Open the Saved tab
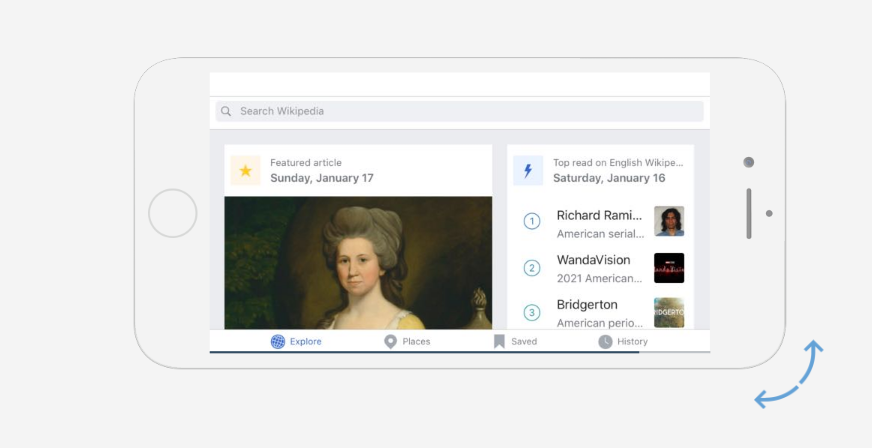The height and width of the screenshot is (448, 872). [516, 341]
